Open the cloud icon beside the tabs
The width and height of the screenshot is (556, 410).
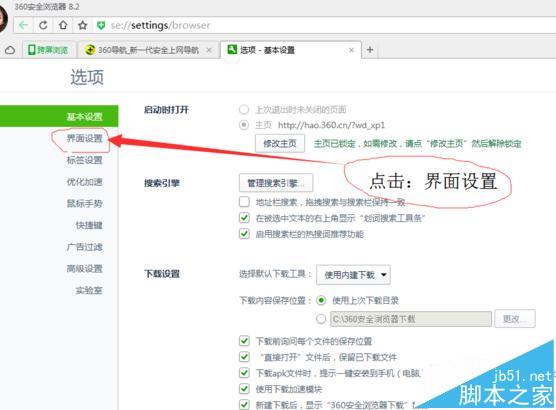click(10, 50)
